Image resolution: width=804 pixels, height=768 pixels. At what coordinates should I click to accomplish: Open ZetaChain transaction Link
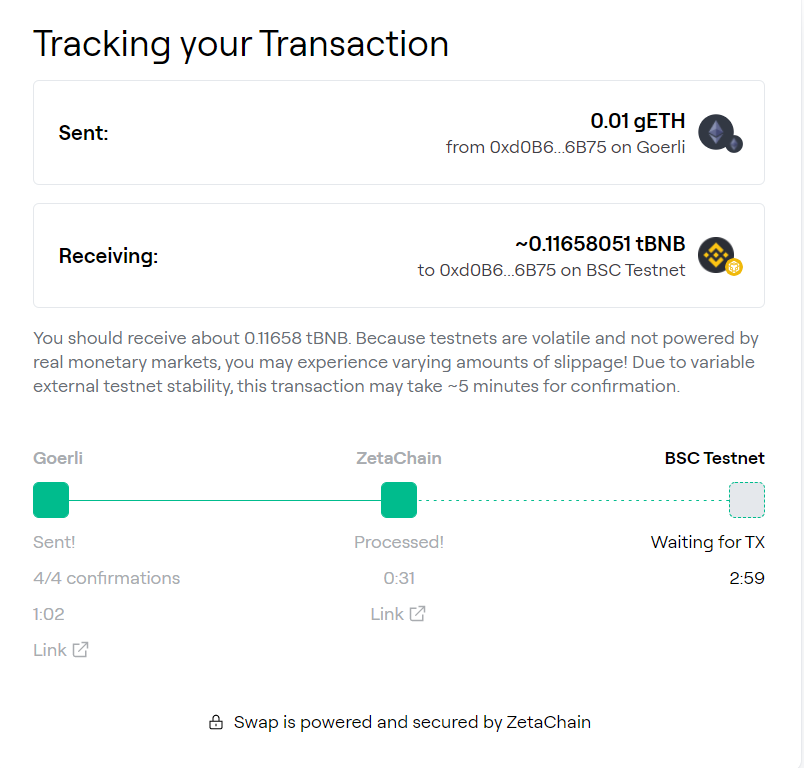coord(387,614)
